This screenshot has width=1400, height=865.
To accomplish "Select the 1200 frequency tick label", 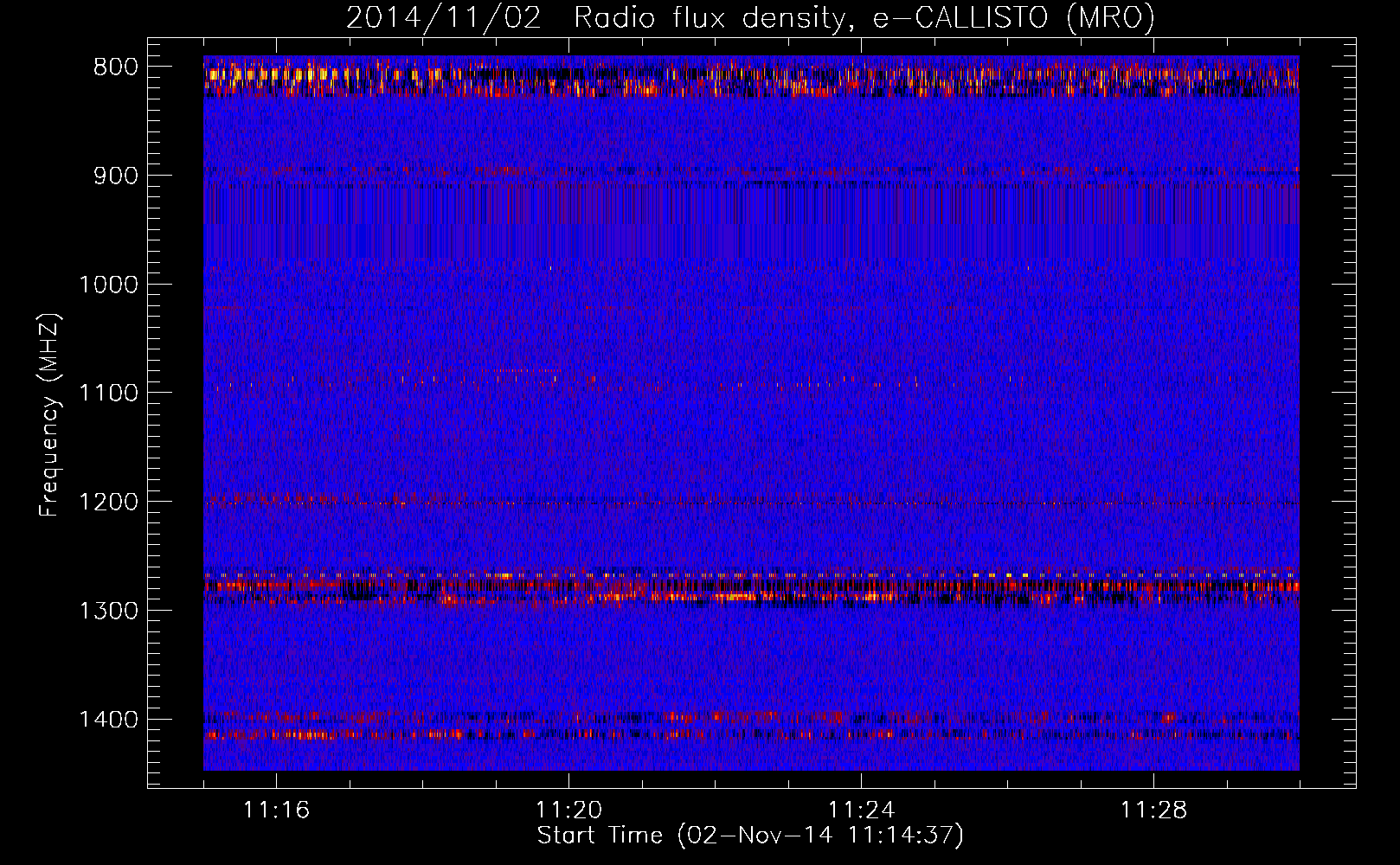I will (x=108, y=503).
